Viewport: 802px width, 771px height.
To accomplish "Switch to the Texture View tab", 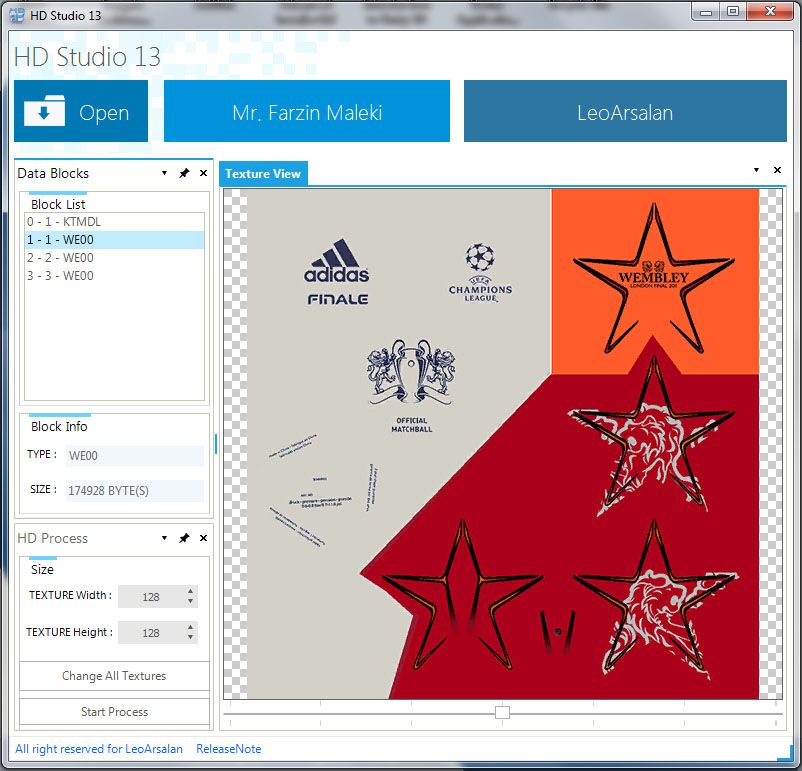I will 263,174.
